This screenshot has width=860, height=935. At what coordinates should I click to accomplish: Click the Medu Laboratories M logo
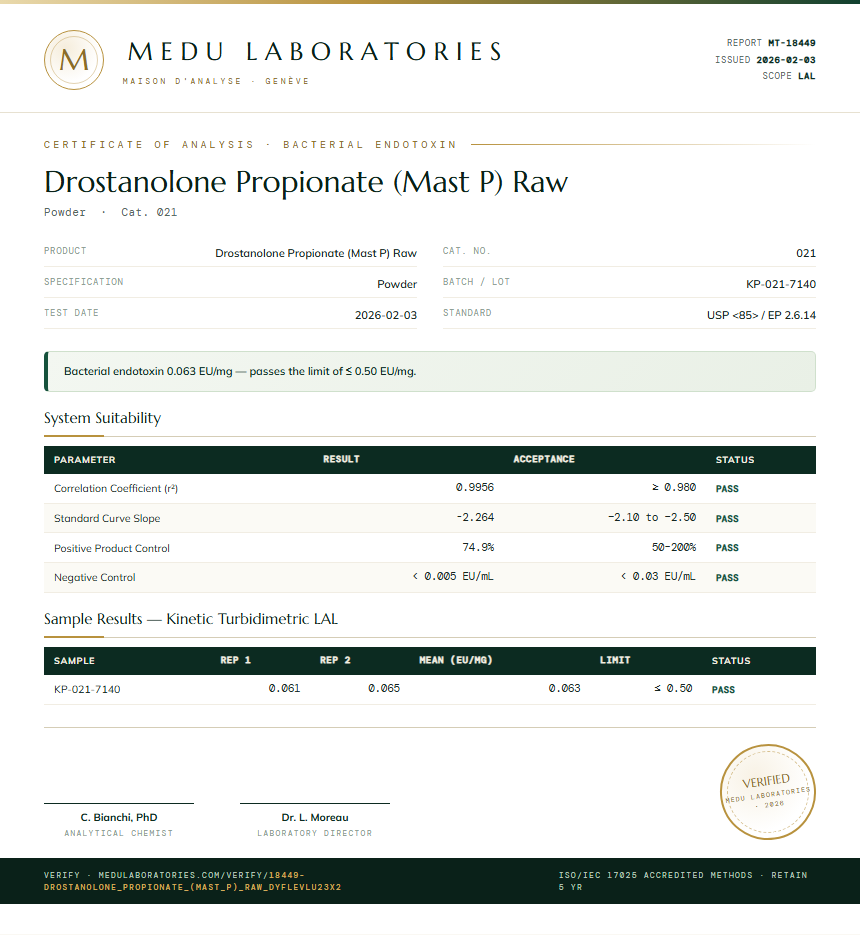(x=74, y=60)
